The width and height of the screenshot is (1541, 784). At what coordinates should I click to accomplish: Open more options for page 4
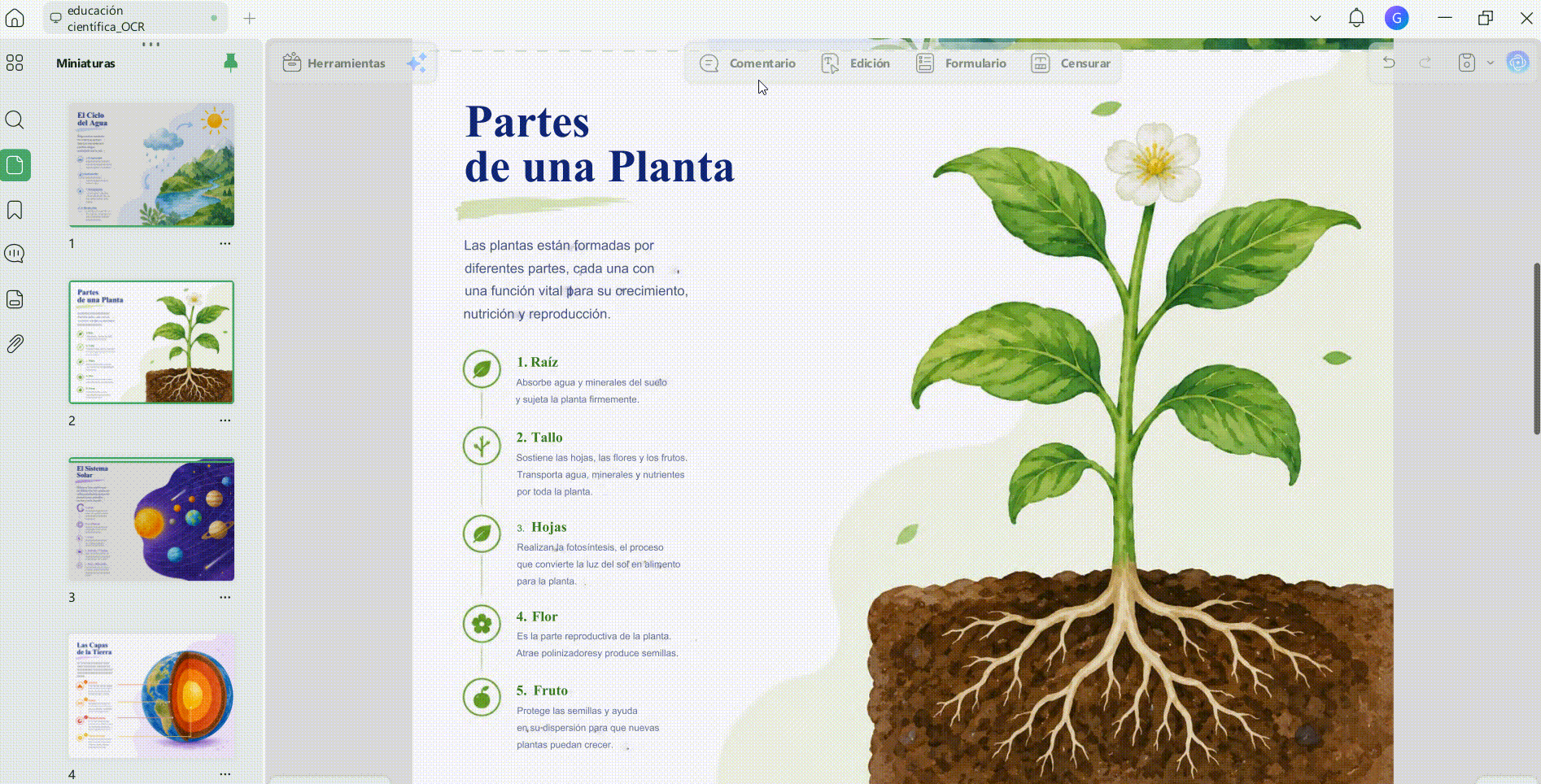225,774
